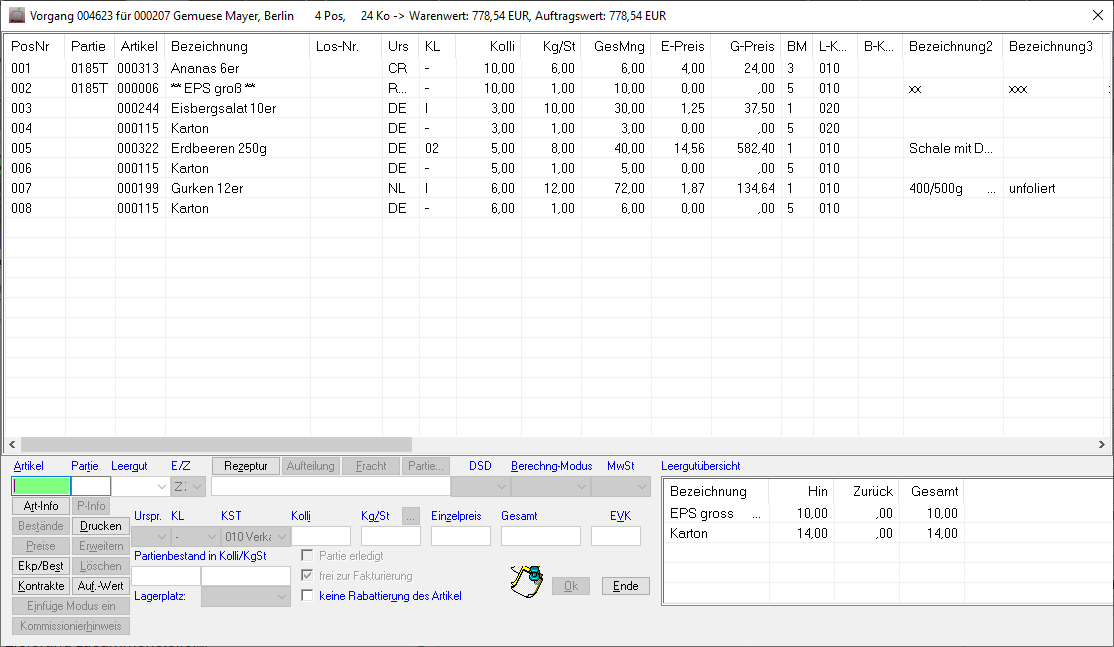Click the Erweitern button
Screen dimensions: 1114x647
click(x=101, y=545)
